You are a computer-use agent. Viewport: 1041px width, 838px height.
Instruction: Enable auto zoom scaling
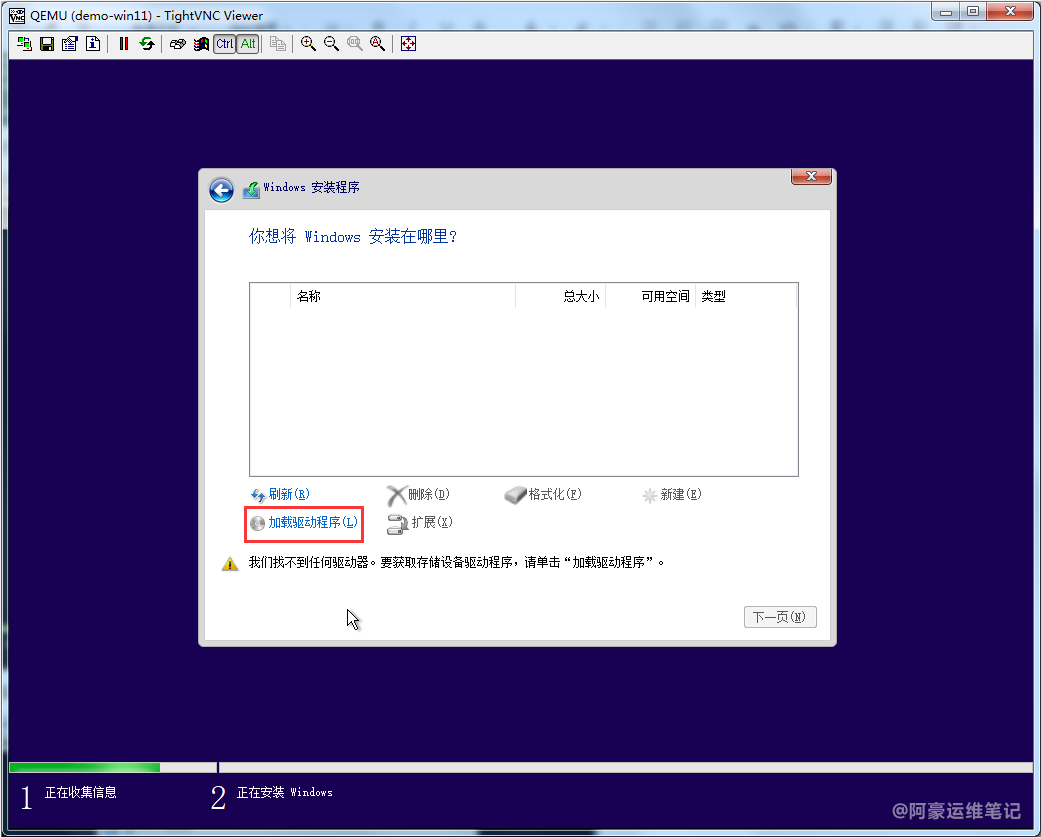[377, 44]
